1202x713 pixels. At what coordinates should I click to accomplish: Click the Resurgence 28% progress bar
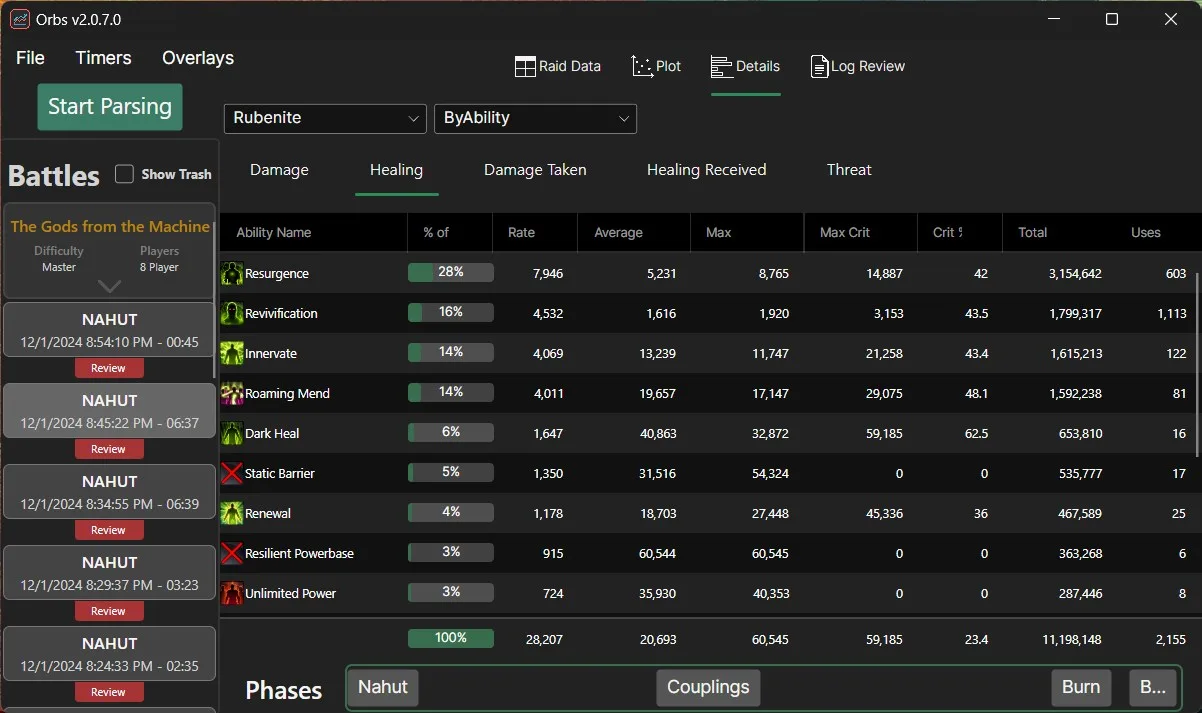click(x=451, y=272)
